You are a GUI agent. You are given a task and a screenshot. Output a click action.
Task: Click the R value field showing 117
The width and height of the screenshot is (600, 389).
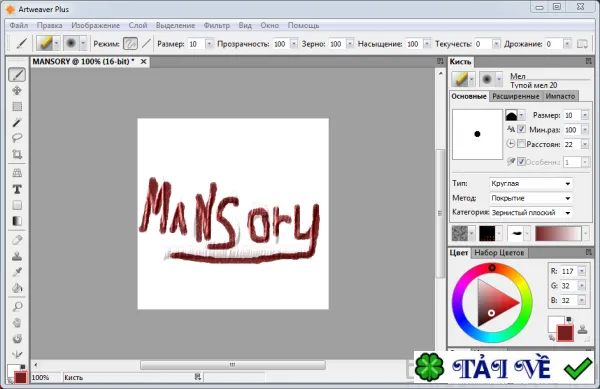[567, 271]
